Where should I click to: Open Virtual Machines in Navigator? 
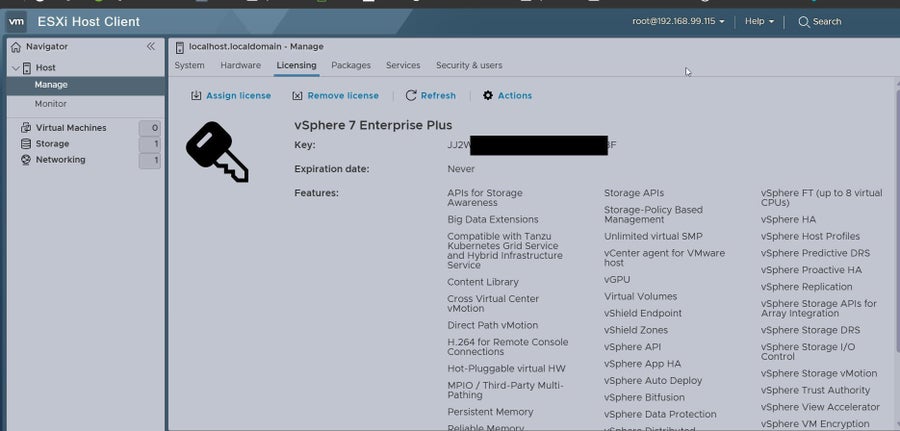pyautogui.click(x=71, y=128)
